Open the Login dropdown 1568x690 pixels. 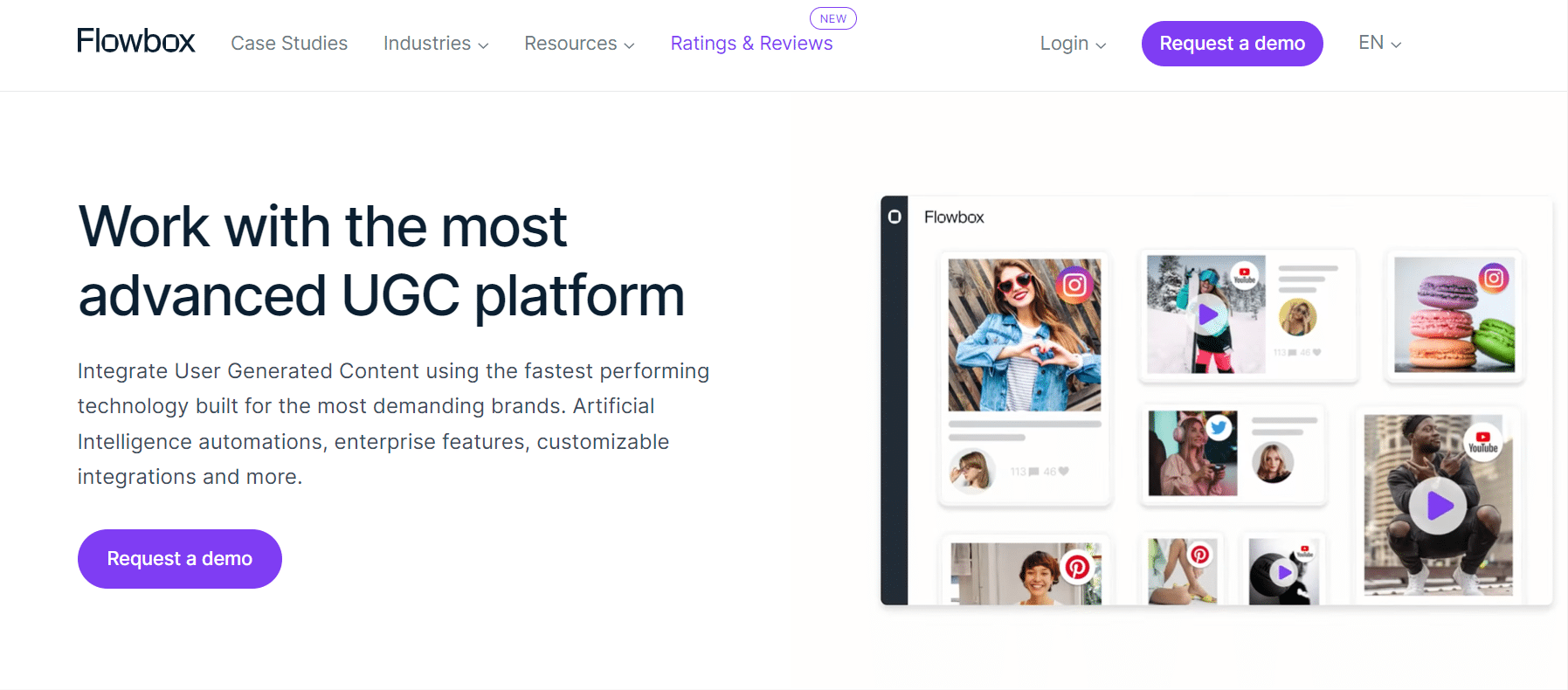click(1072, 44)
